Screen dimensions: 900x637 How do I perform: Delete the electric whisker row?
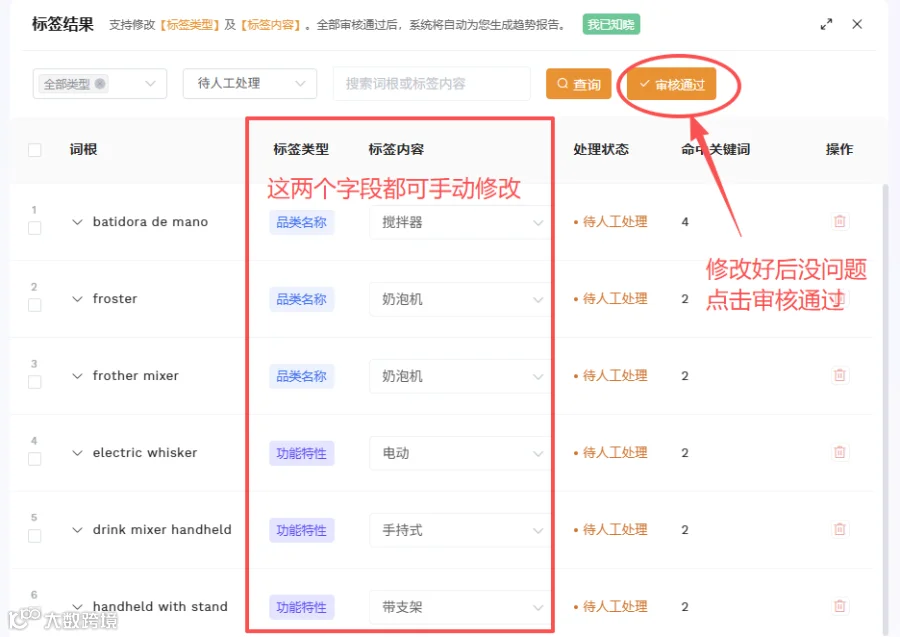[839, 452]
